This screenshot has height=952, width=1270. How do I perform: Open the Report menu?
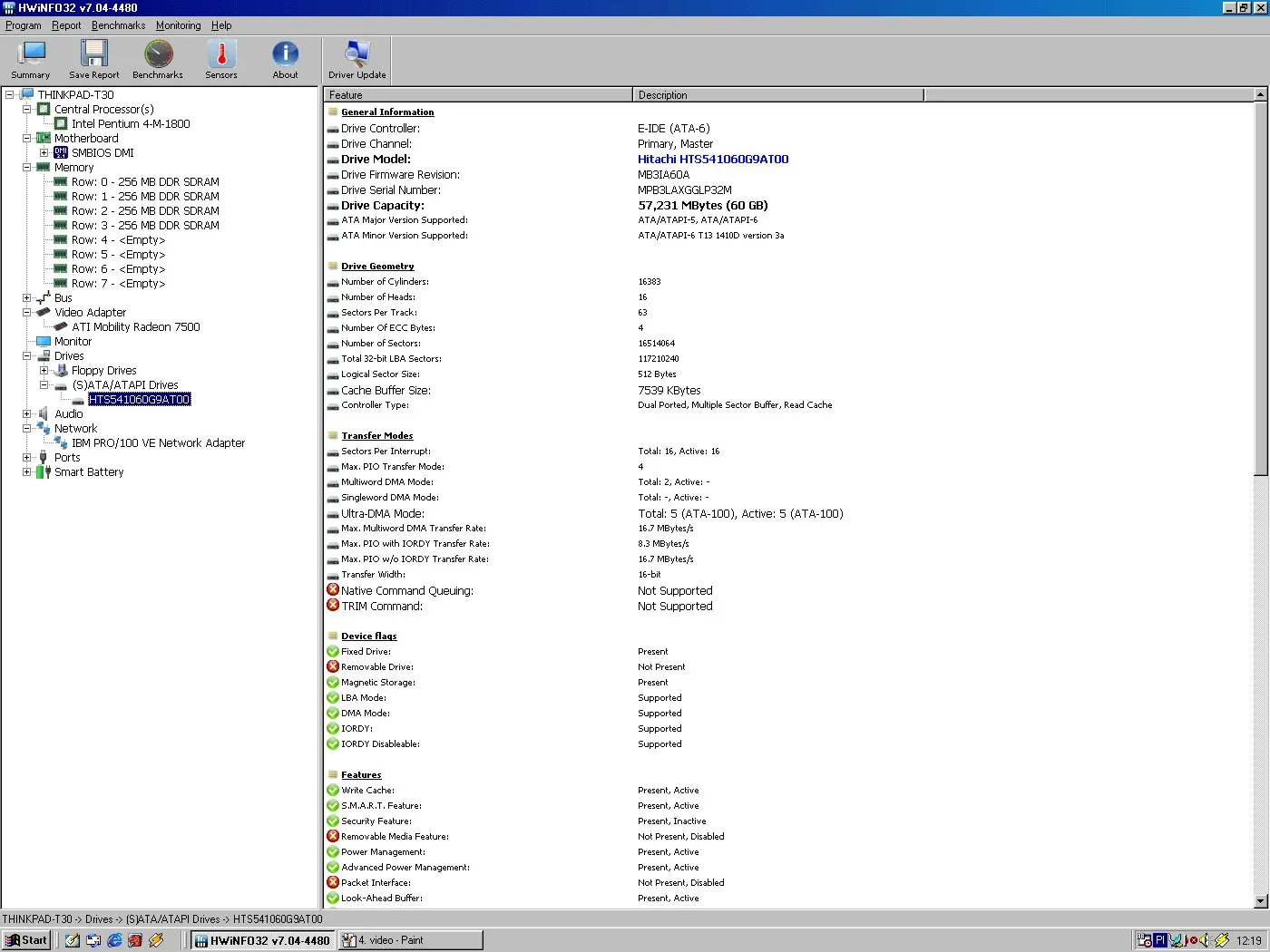(66, 25)
